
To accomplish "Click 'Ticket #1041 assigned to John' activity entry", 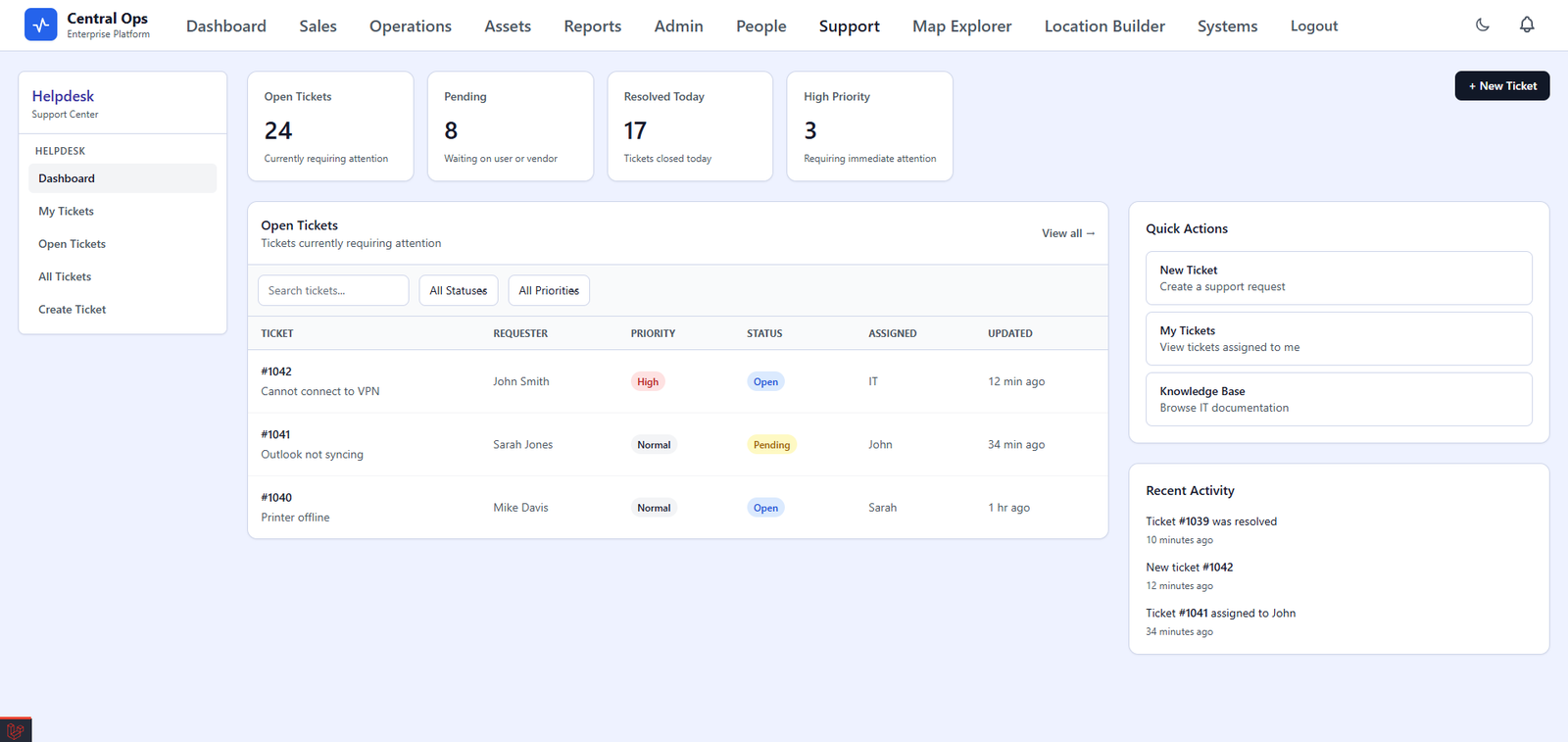I will [1221, 614].
